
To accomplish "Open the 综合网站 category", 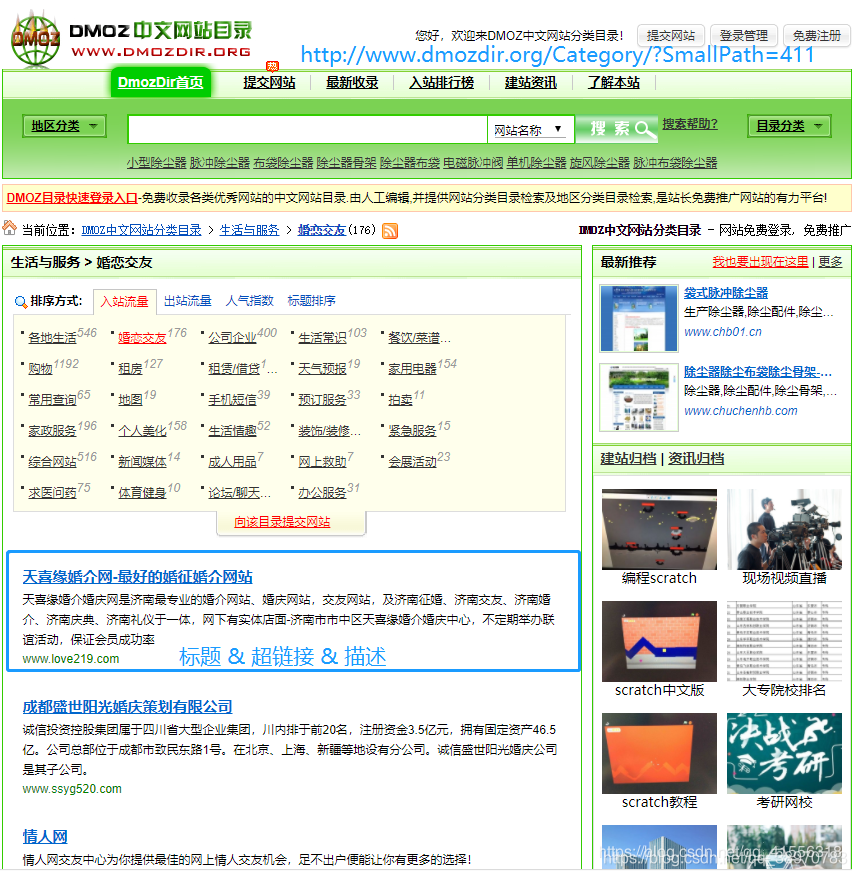I will click(x=53, y=463).
